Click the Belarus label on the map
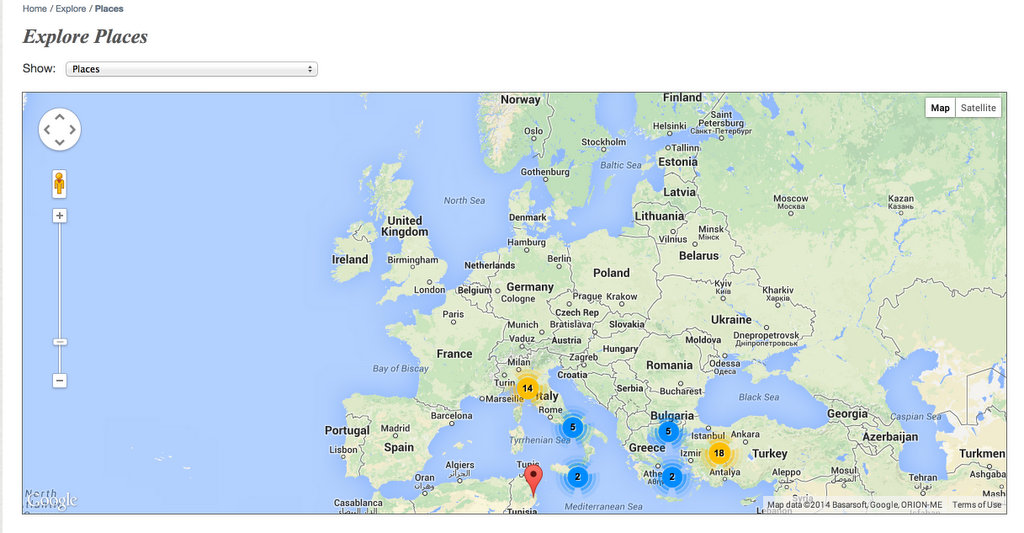This screenshot has height=533, width=1024. coord(698,256)
